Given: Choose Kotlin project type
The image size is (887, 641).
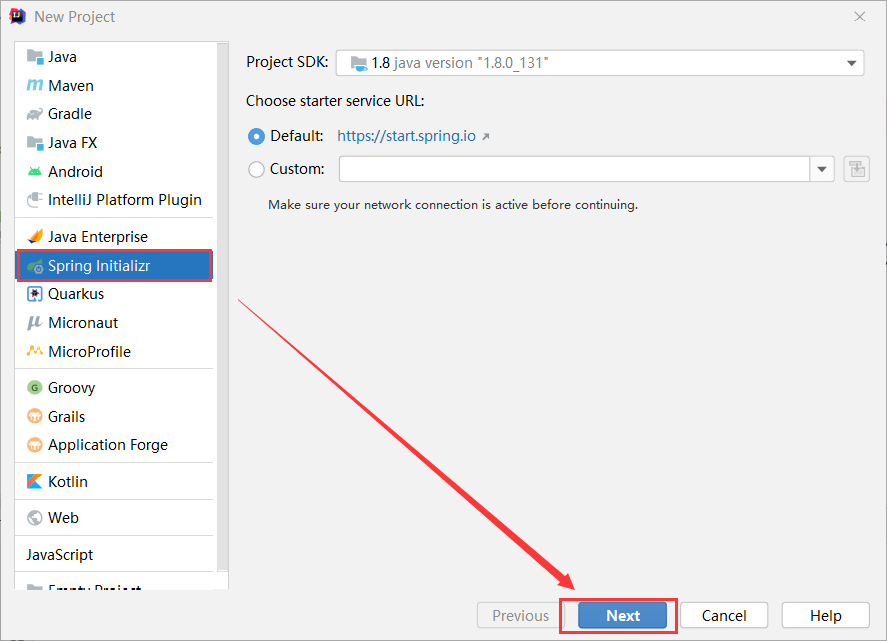Looking at the screenshot, I should (114, 481).
